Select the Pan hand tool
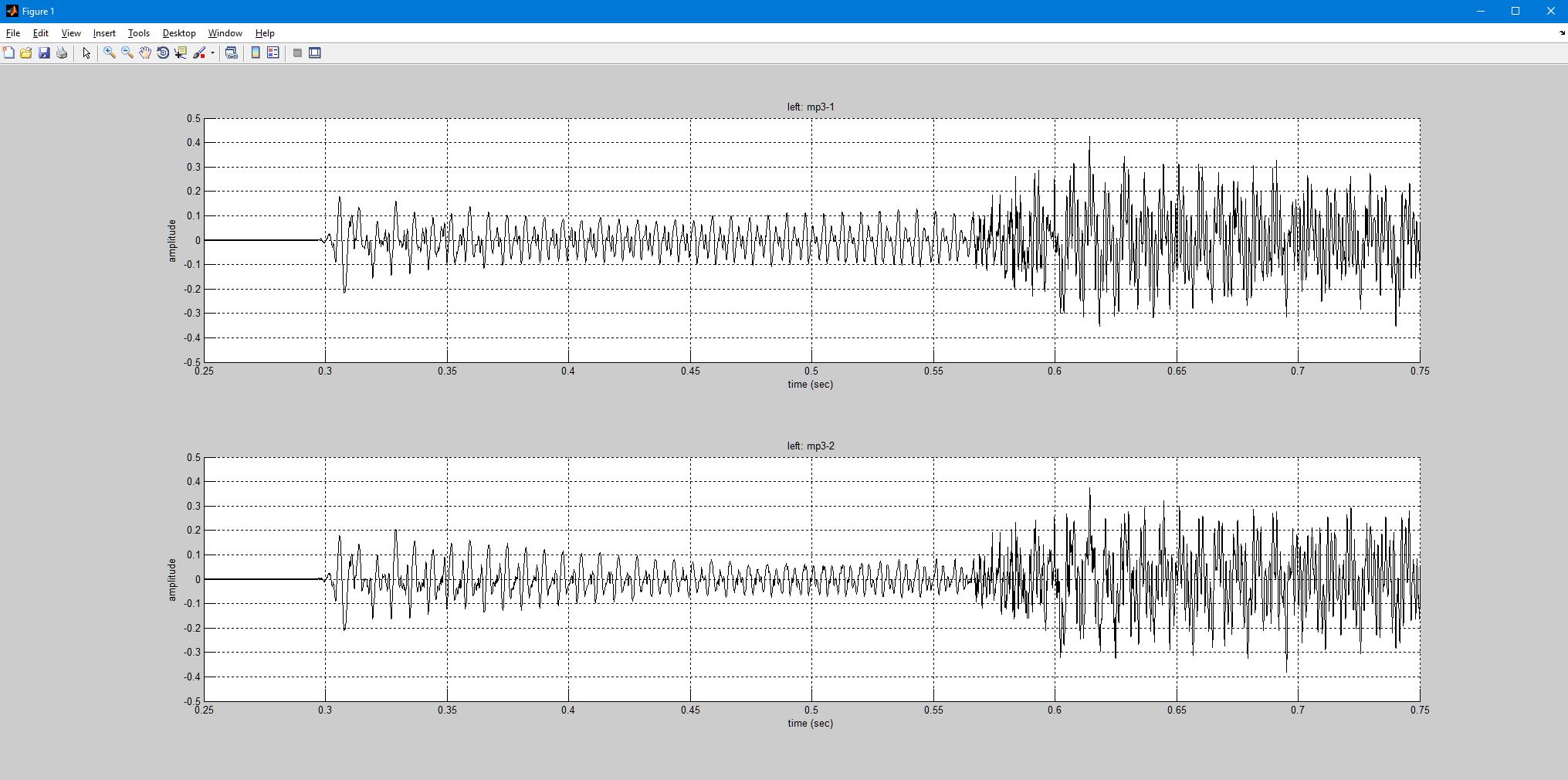 coord(145,53)
